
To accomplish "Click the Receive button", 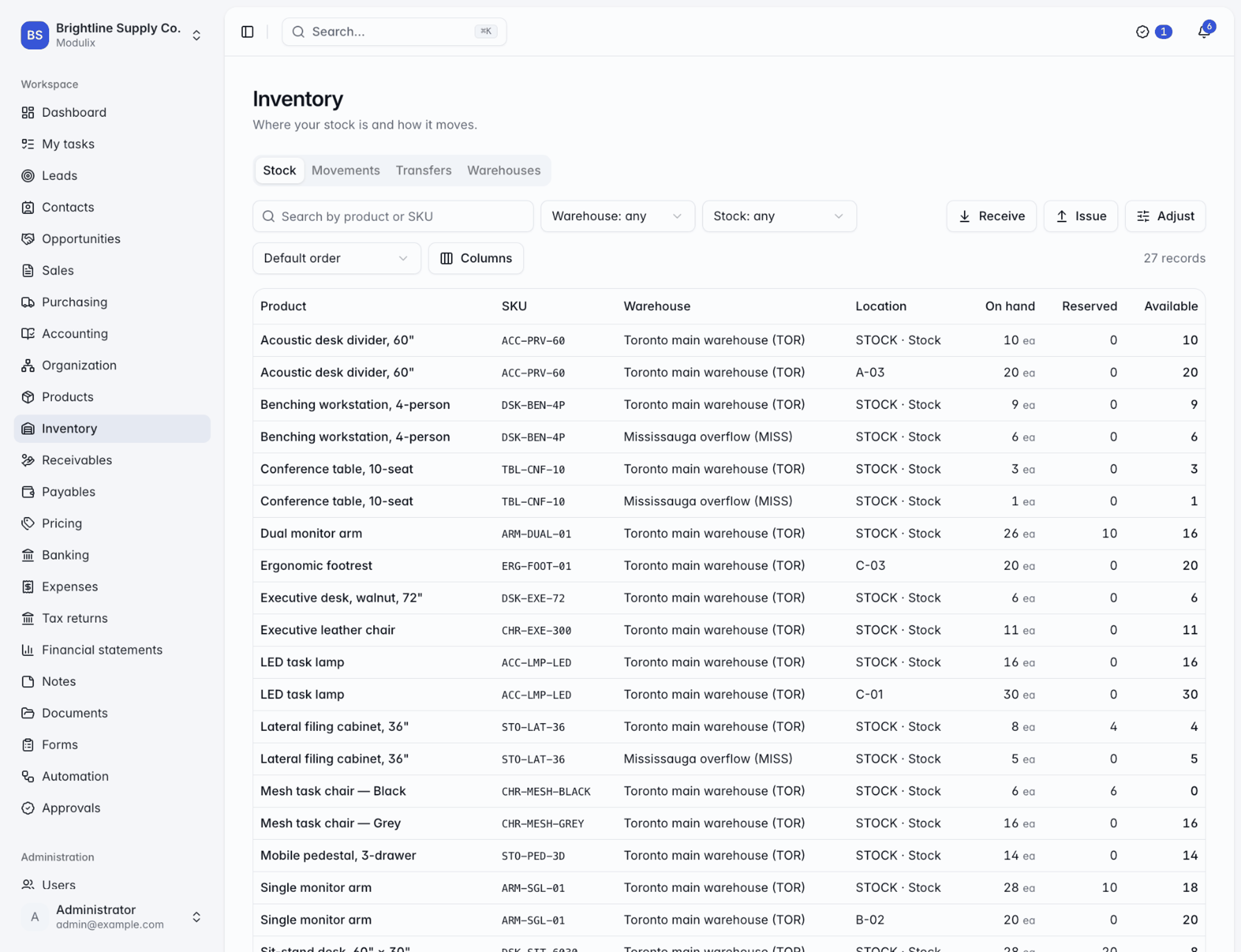I will (x=991, y=216).
